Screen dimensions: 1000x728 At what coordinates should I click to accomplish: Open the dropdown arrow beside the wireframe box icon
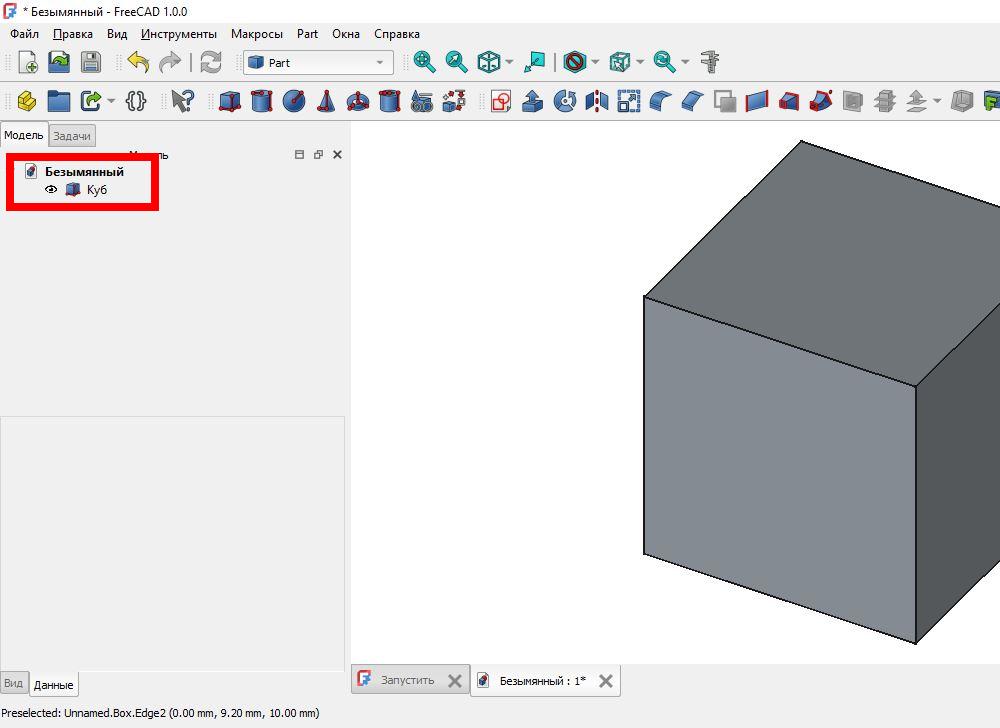tap(640, 62)
